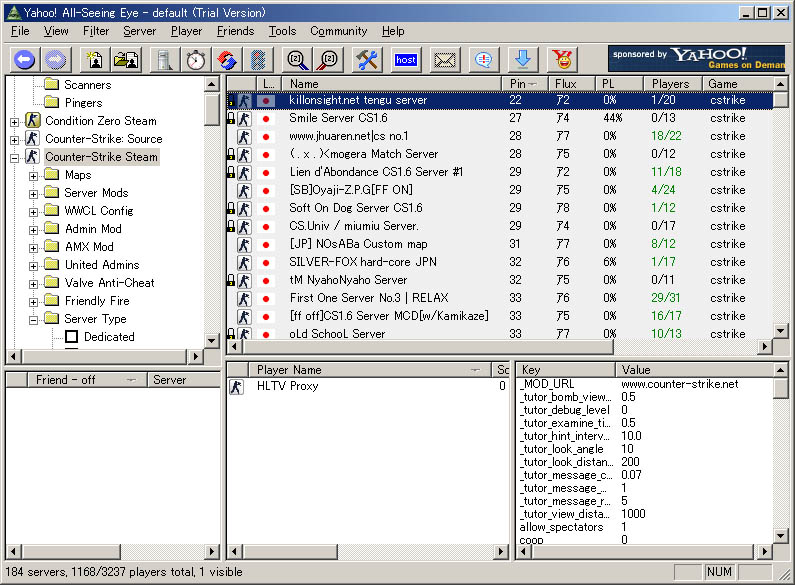
Task: Click the hammer and wrench tools icon
Action: point(368,60)
